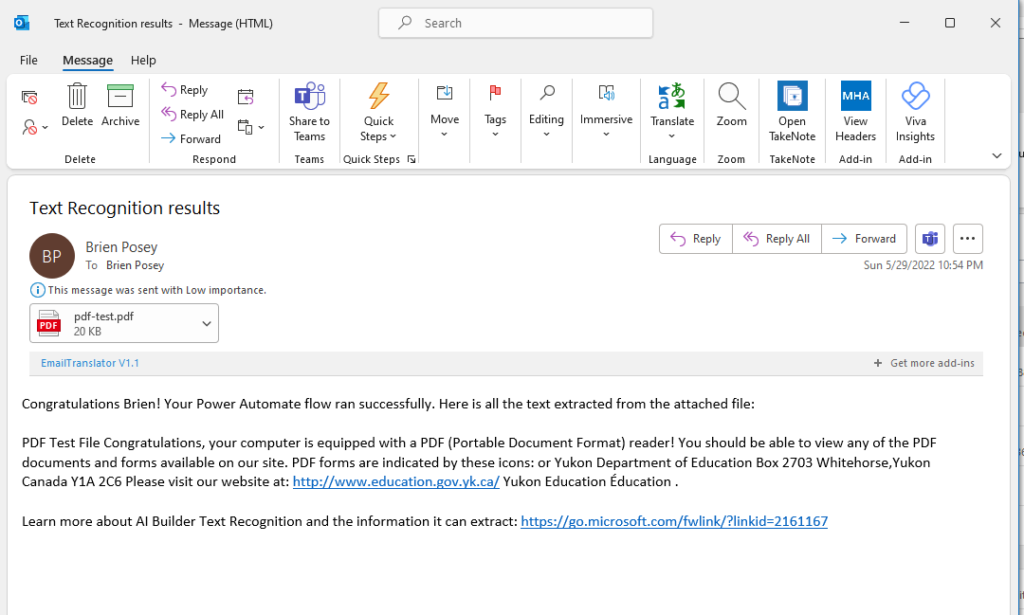Click the Reply with Meeting calendar icon
This screenshot has width=1024, height=615.
246,97
